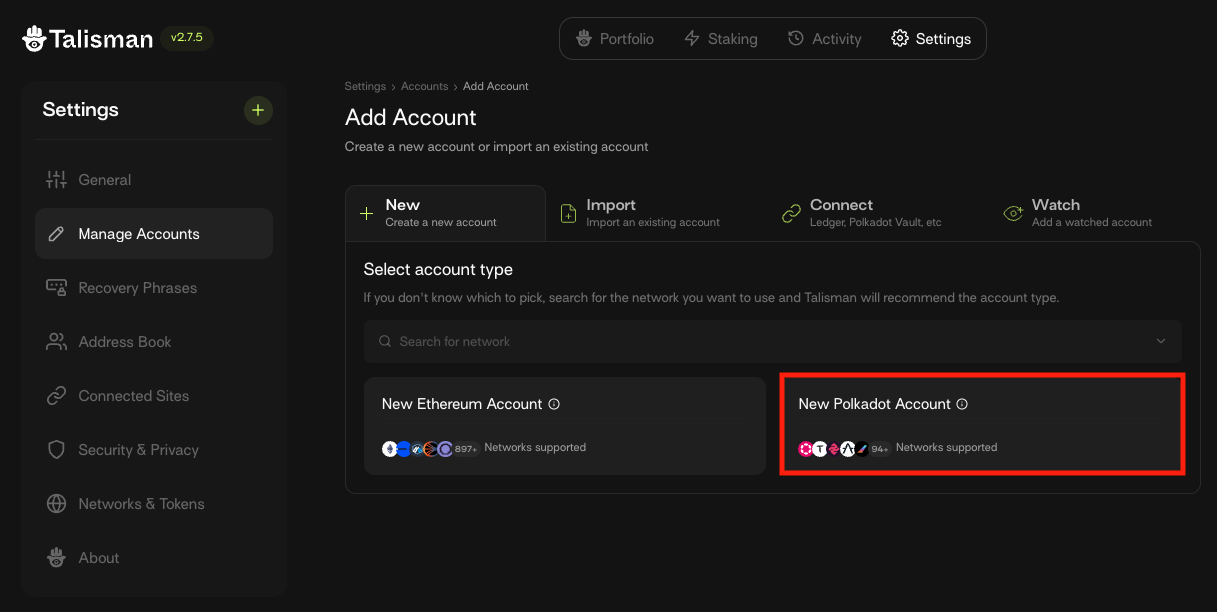Click the Networks & Tokens globe icon

point(57,504)
